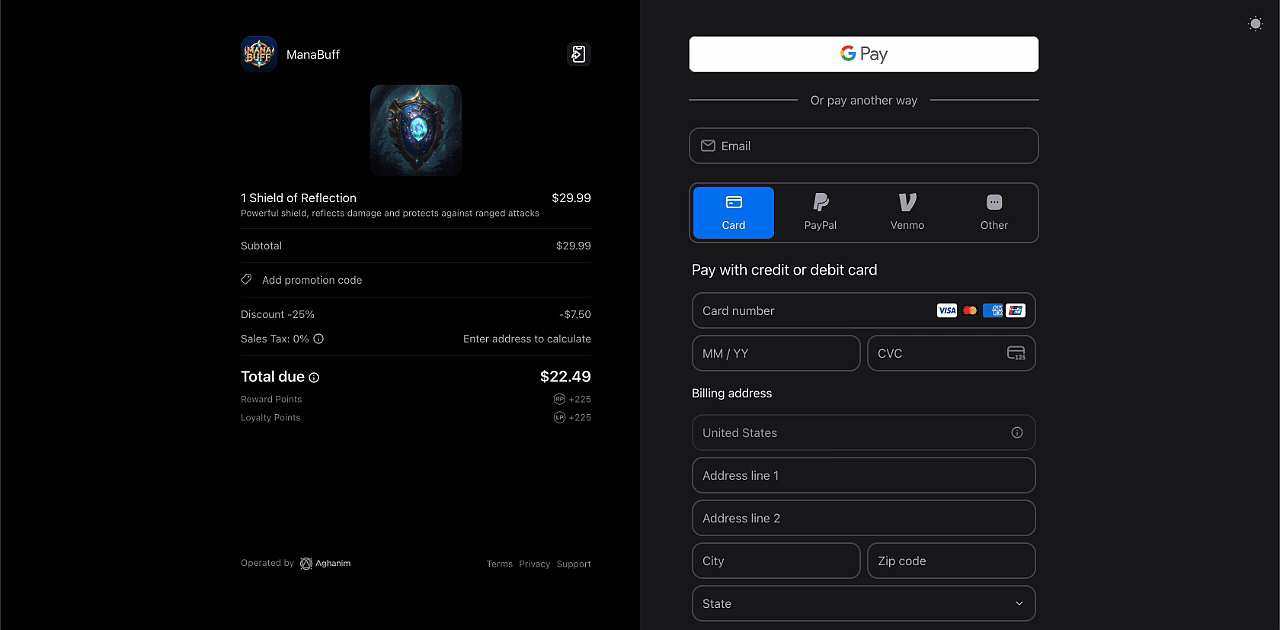Click the promotion code tag icon

tap(247, 280)
